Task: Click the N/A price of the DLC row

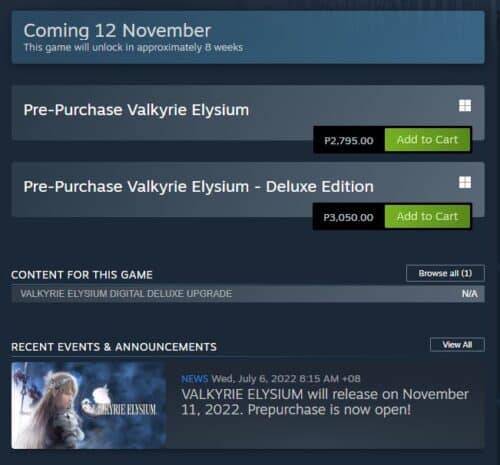Action: [470, 294]
